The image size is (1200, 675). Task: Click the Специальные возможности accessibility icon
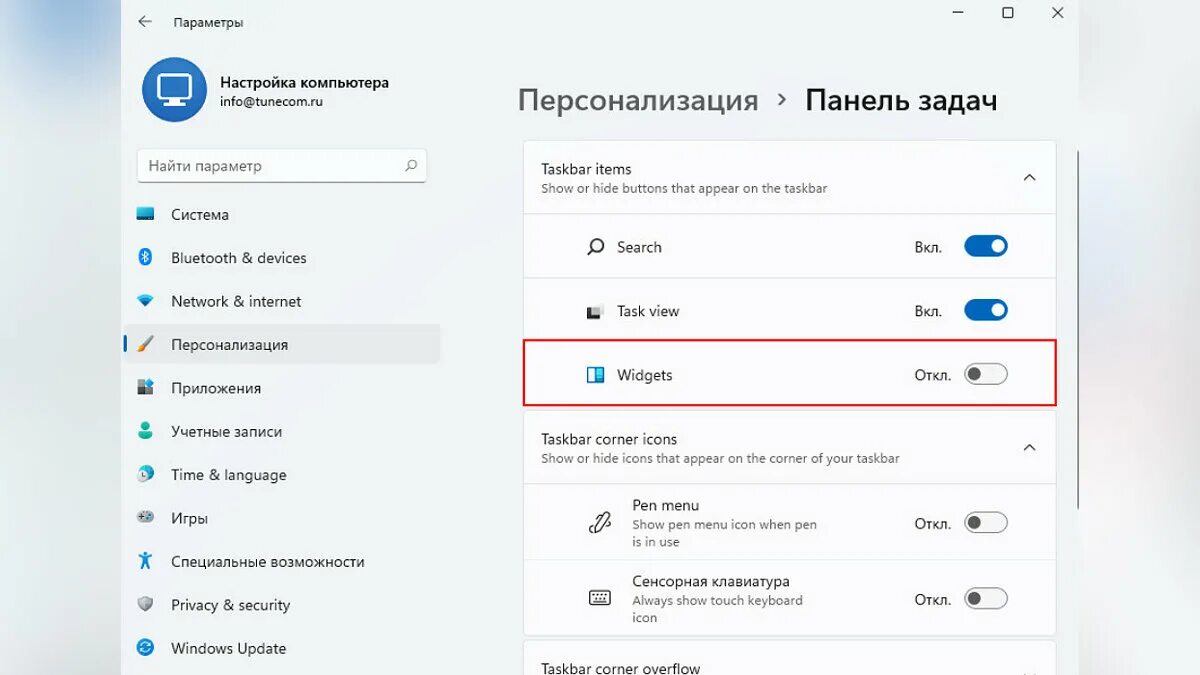point(145,561)
